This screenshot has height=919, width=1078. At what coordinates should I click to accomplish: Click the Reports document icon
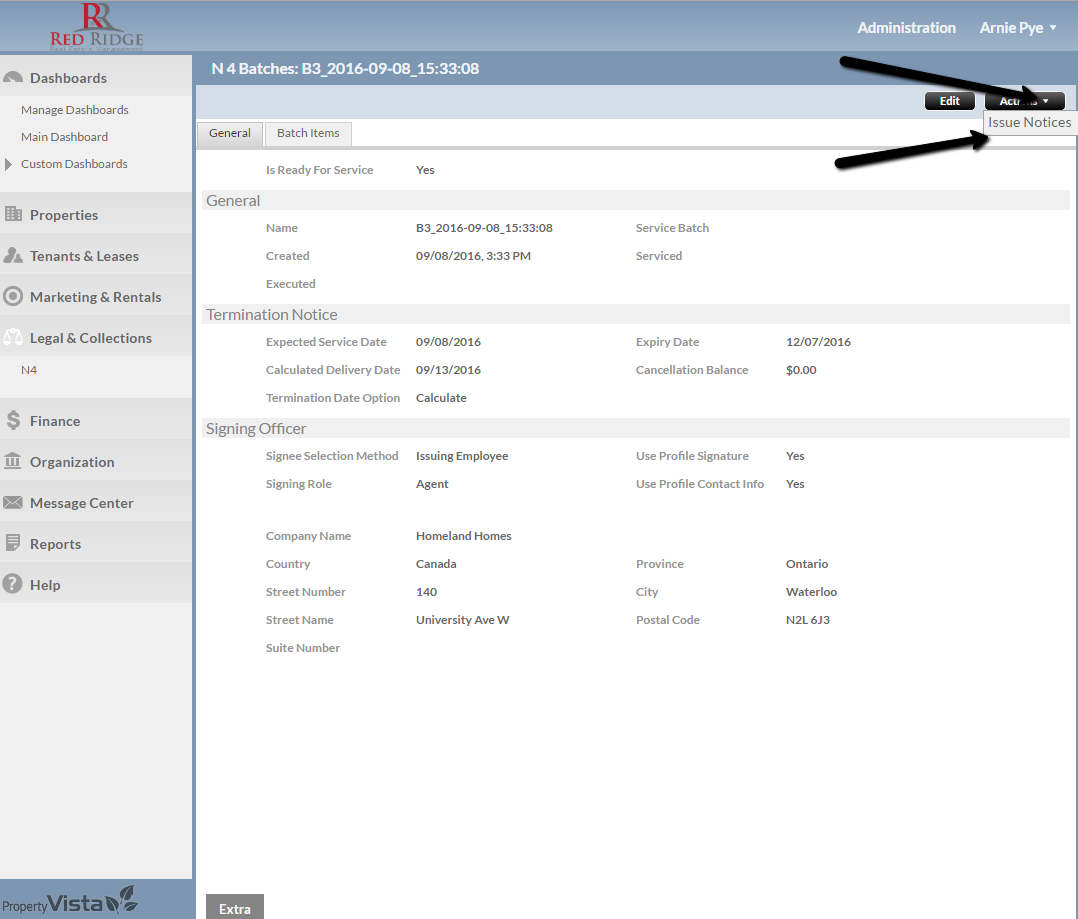13,544
